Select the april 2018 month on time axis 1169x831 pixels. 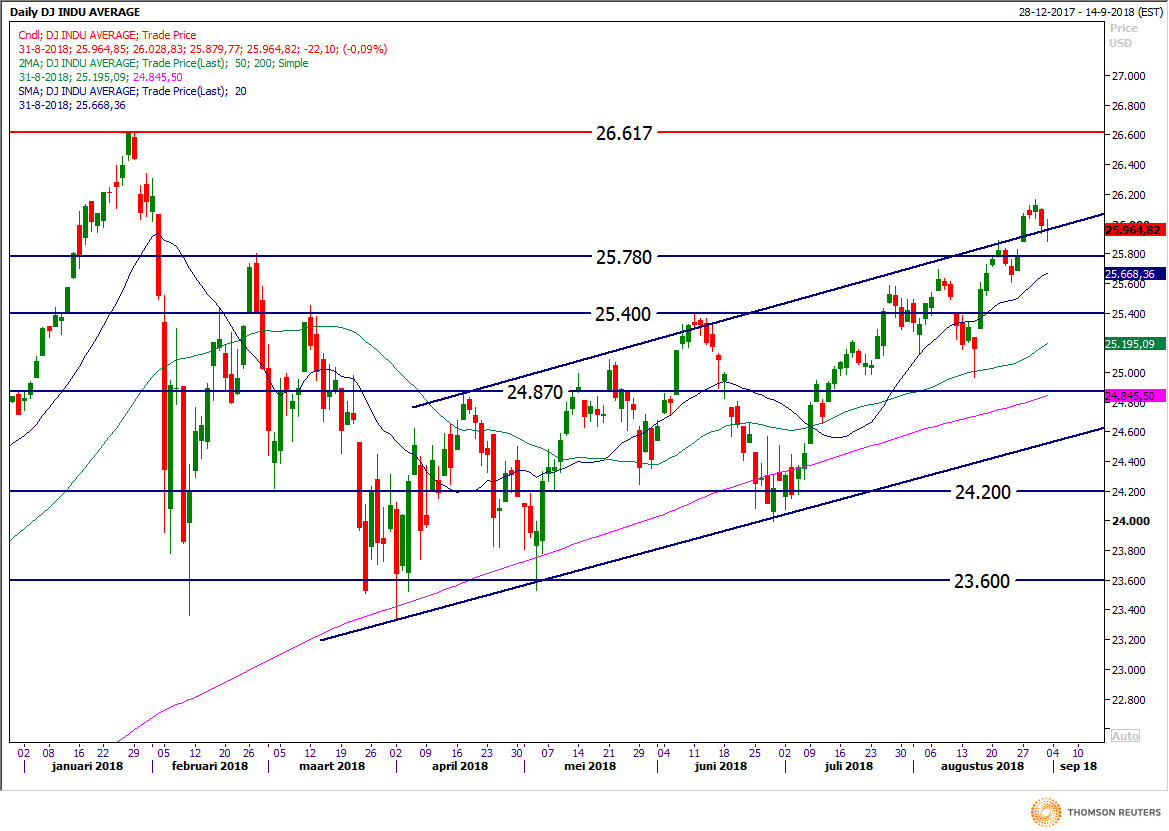(x=459, y=766)
